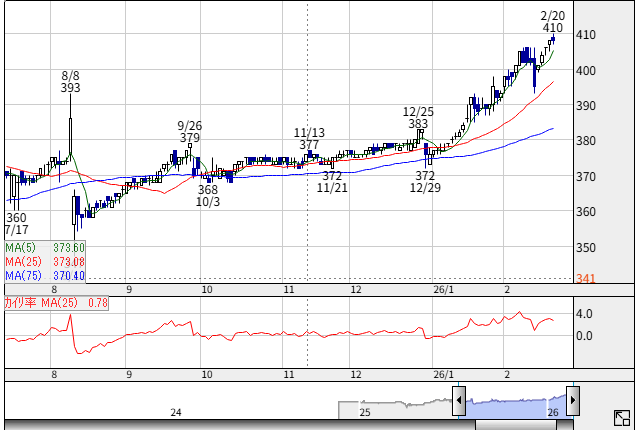Click the year 24 label in the navigator
Screen dimensions: 639x430
point(176,412)
